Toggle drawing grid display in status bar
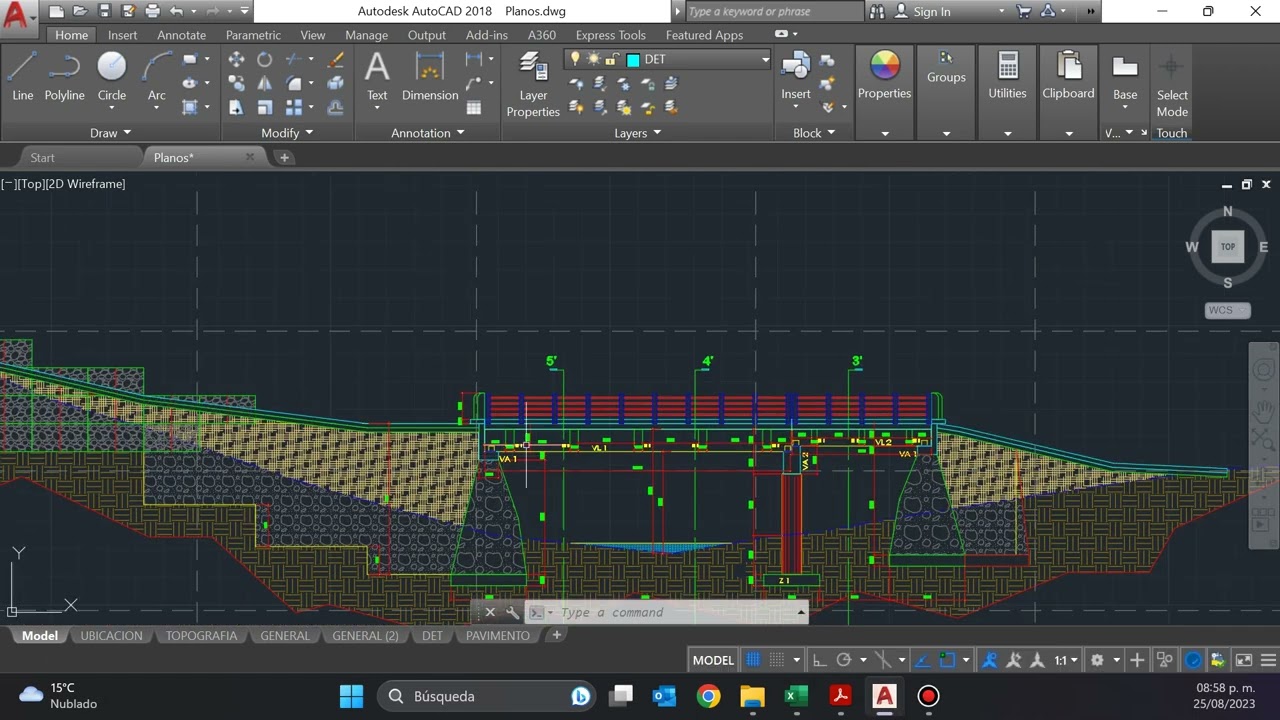 click(753, 660)
